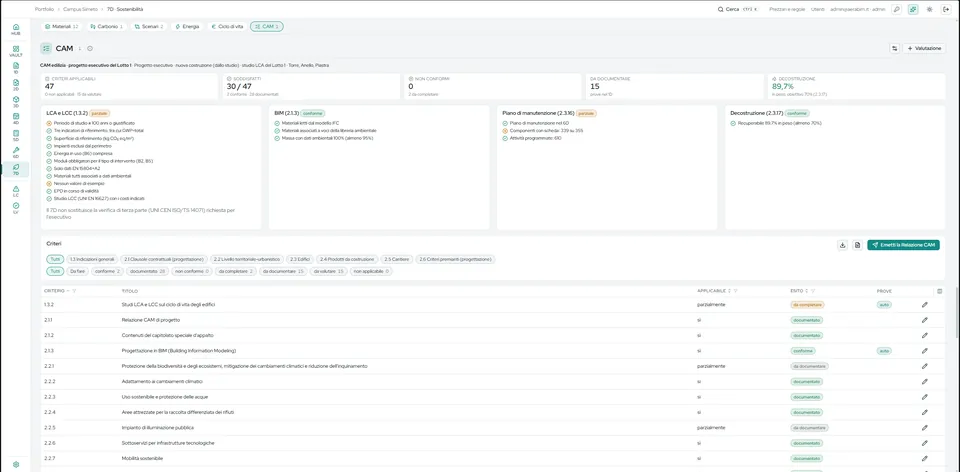Go to the 6D module in sidebar
Viewport: 960px width, 472px height.
point(16,152)
